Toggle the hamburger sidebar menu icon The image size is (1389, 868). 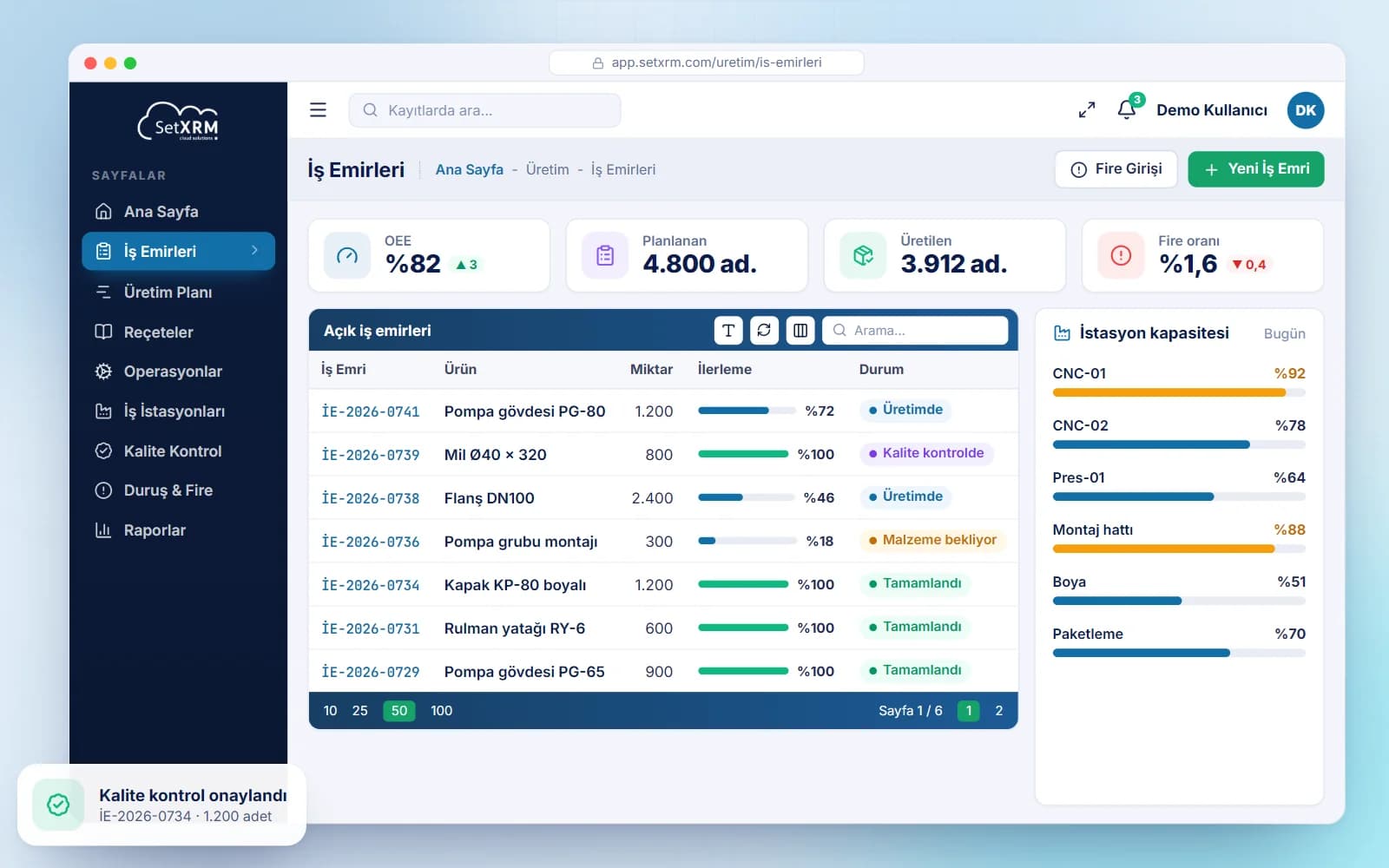tap(318, 110)
